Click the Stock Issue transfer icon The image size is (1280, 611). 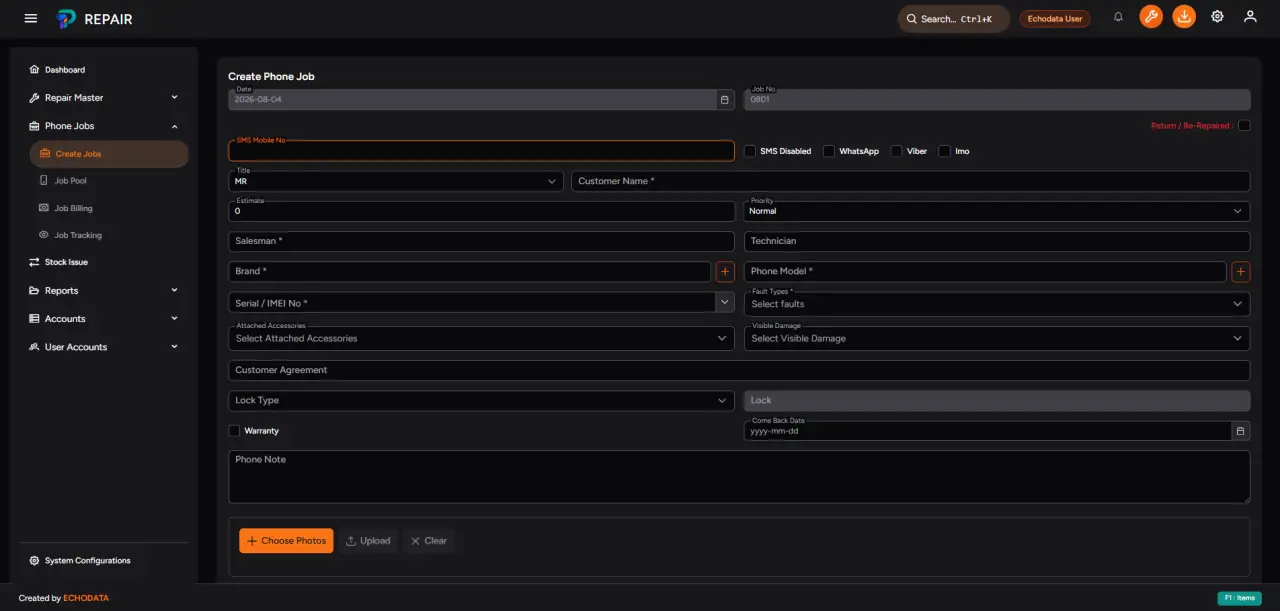(35, 262)
